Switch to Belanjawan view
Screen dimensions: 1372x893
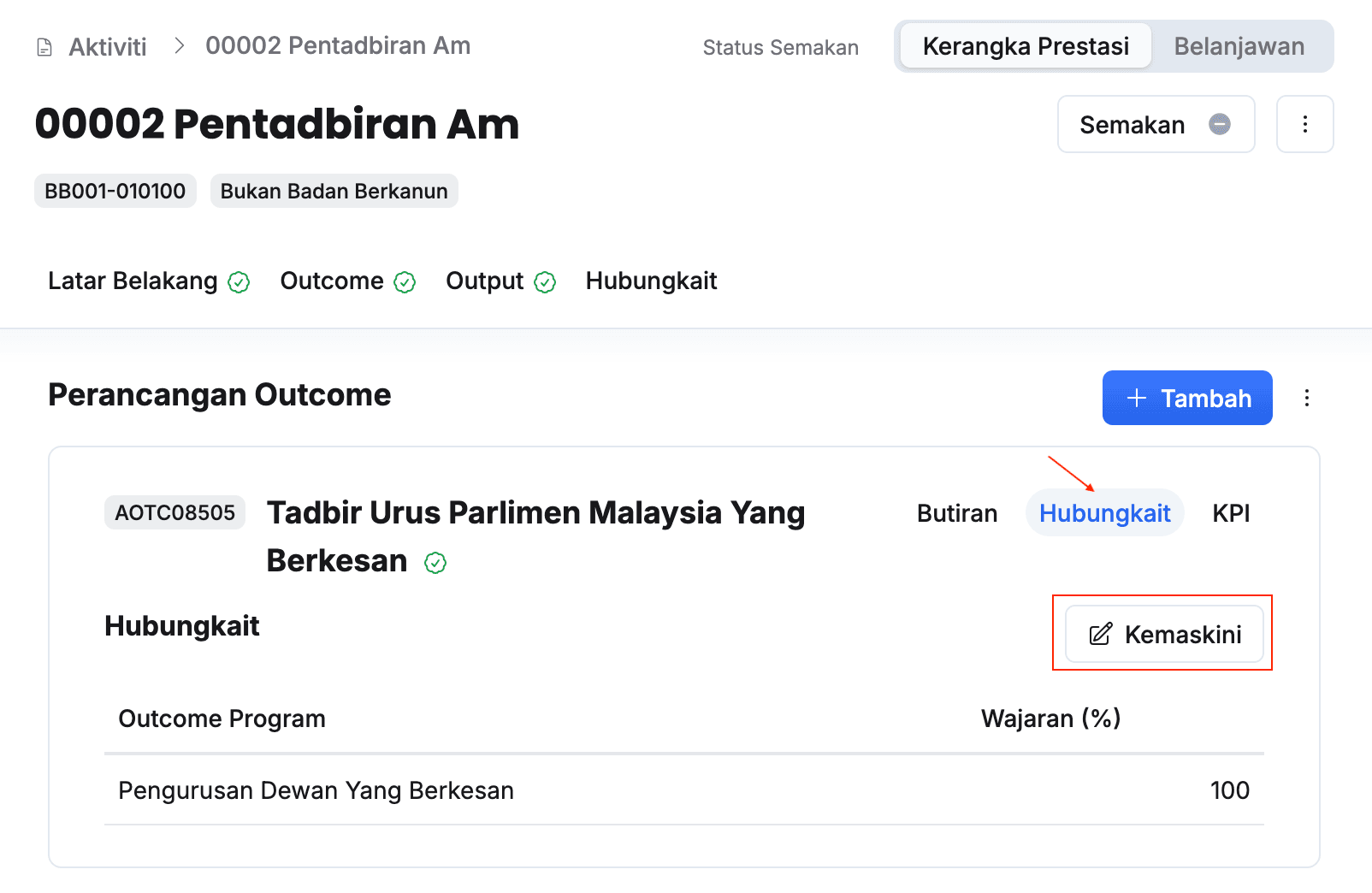pyautogui.click(x=1239, y=46)
